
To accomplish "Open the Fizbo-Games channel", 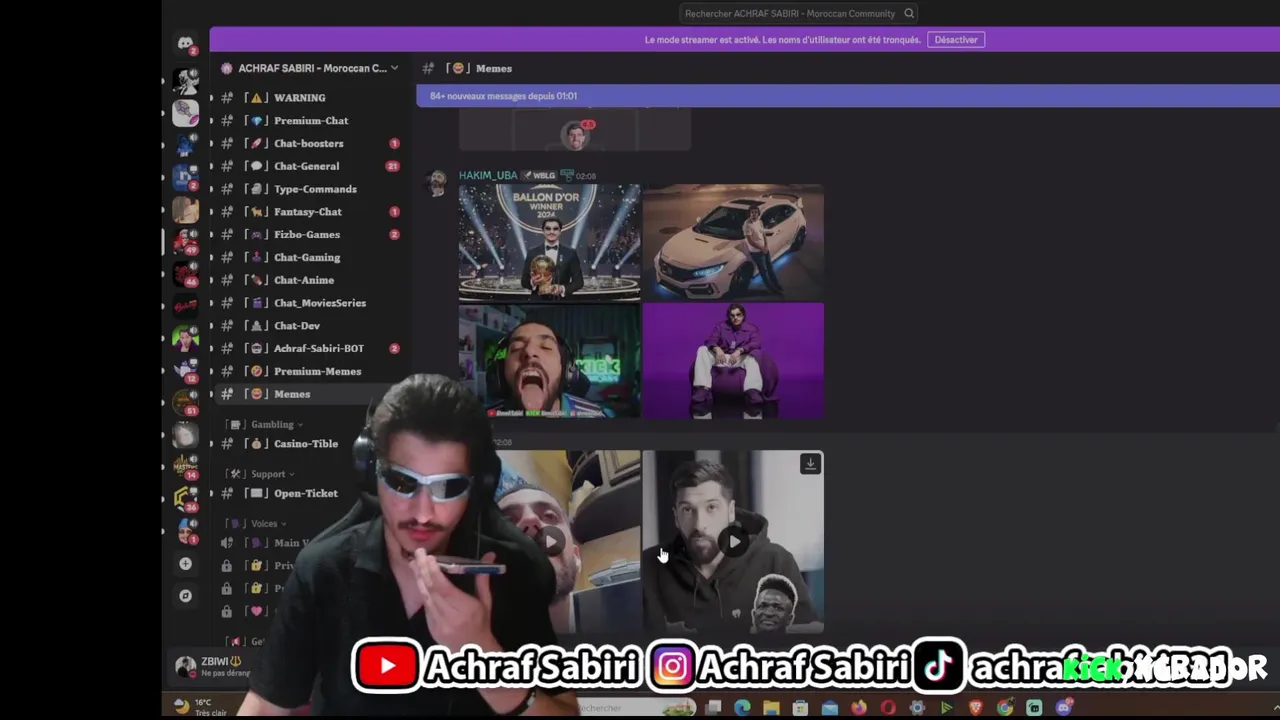I will click(x=308, y=234).
